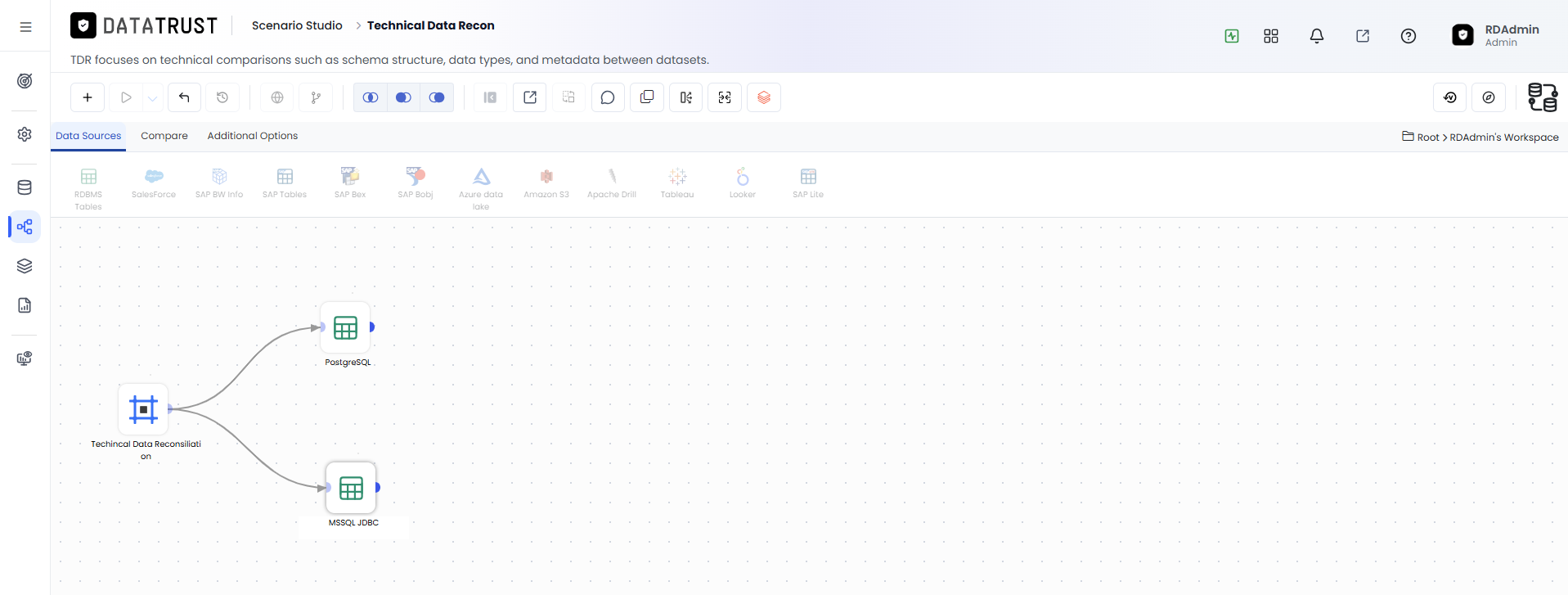1568x595 pixels.
Task: Click the globe icon in toolbar
Action: click(277, 97)
